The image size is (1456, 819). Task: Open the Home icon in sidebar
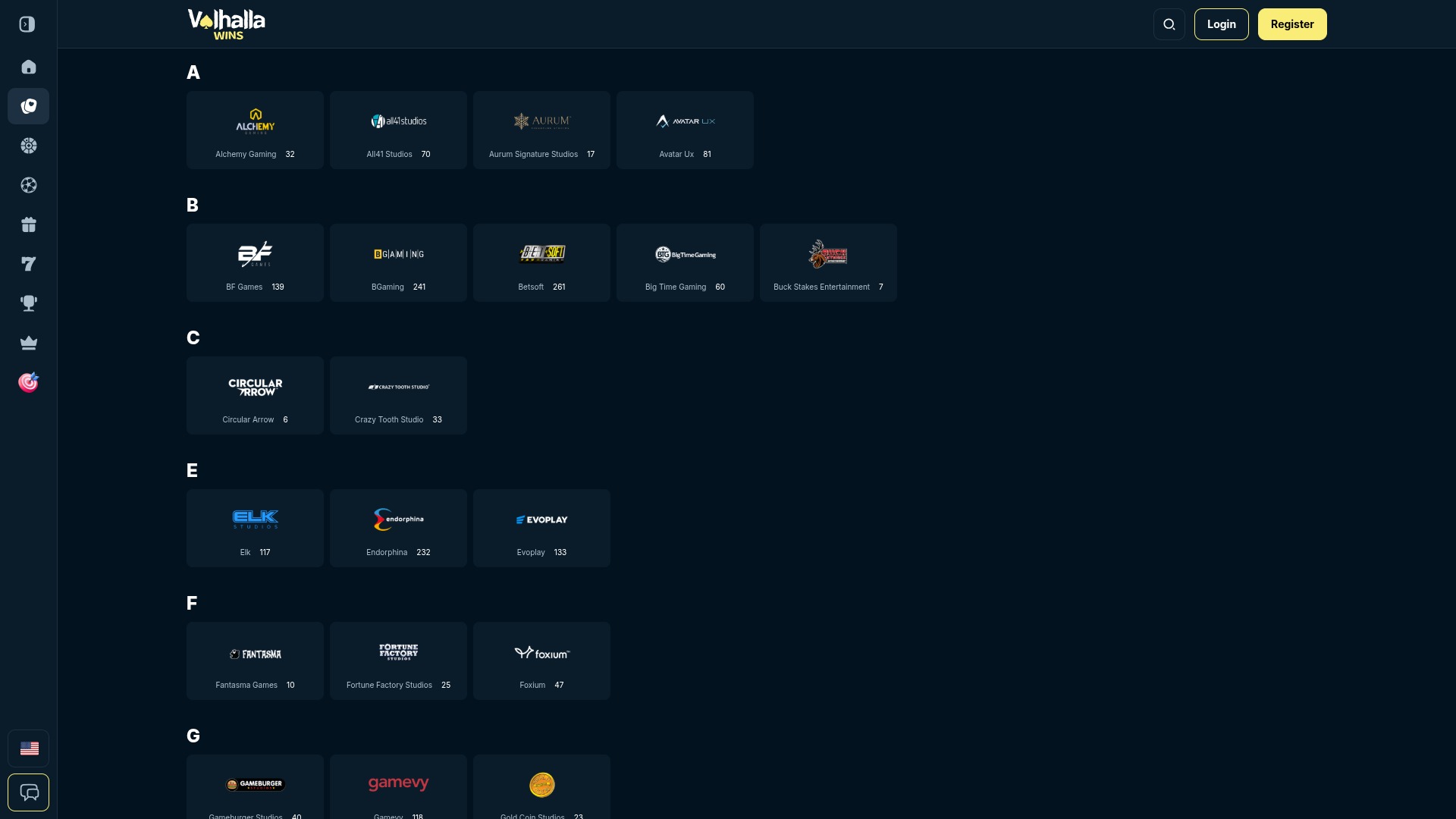pyautogui.click(x=28, y=67)
